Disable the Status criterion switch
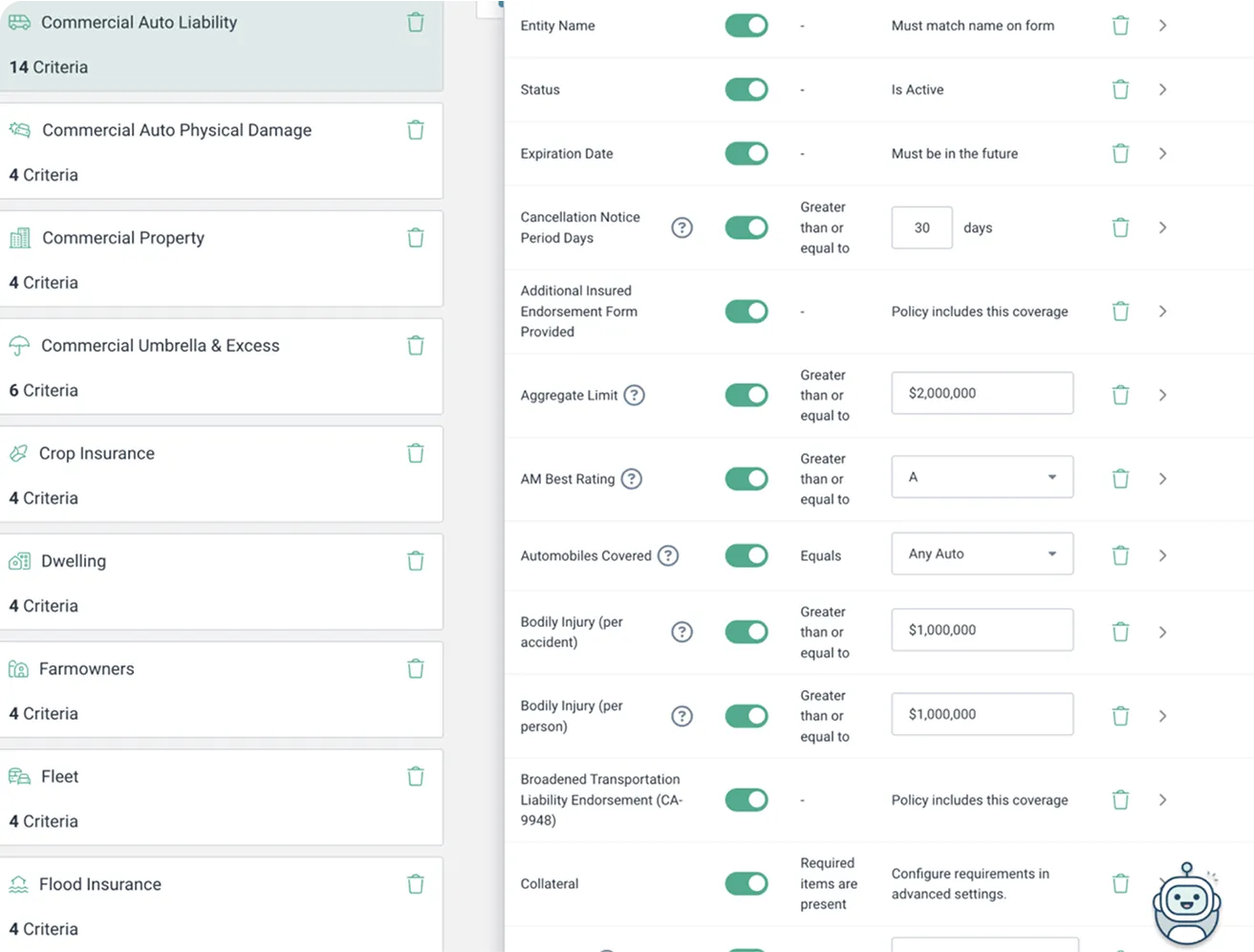This screenshot has width=1254, height=952. click(746, 89)
